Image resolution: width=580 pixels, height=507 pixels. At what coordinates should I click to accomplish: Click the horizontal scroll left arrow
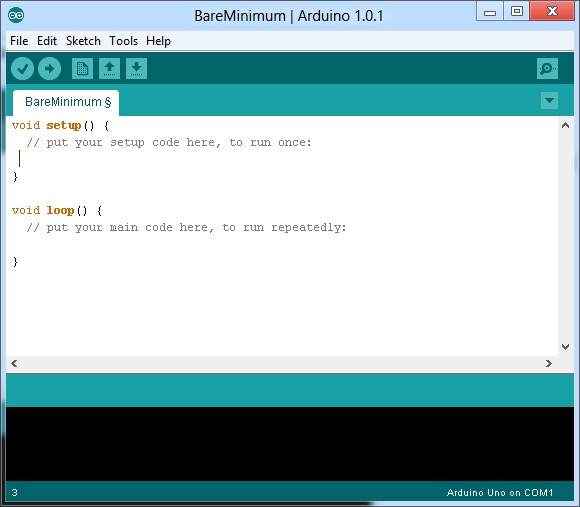coord(14,364)
